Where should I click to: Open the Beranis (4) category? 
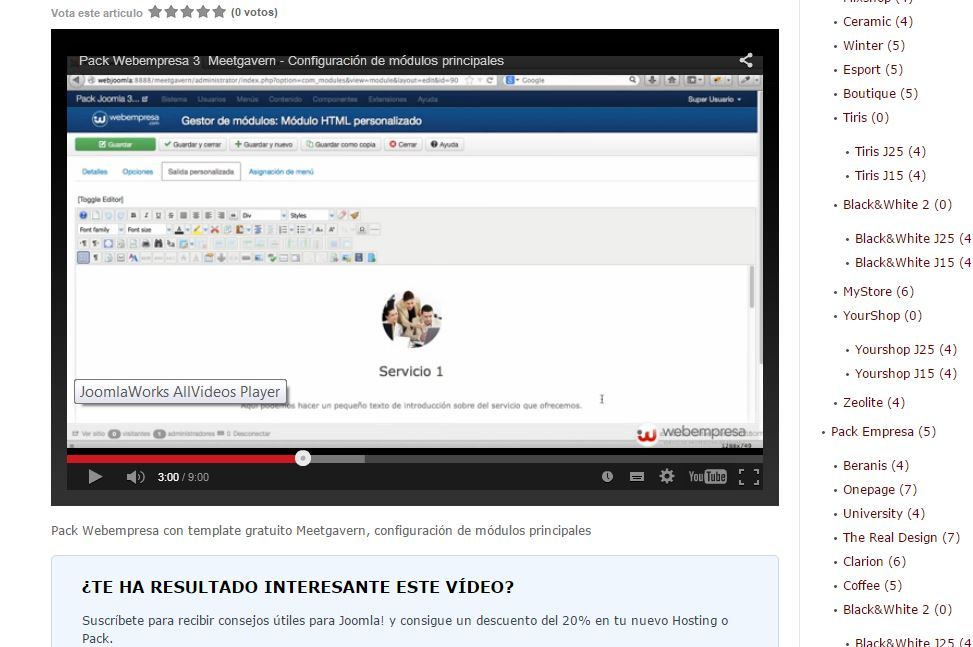coord(876,466)
